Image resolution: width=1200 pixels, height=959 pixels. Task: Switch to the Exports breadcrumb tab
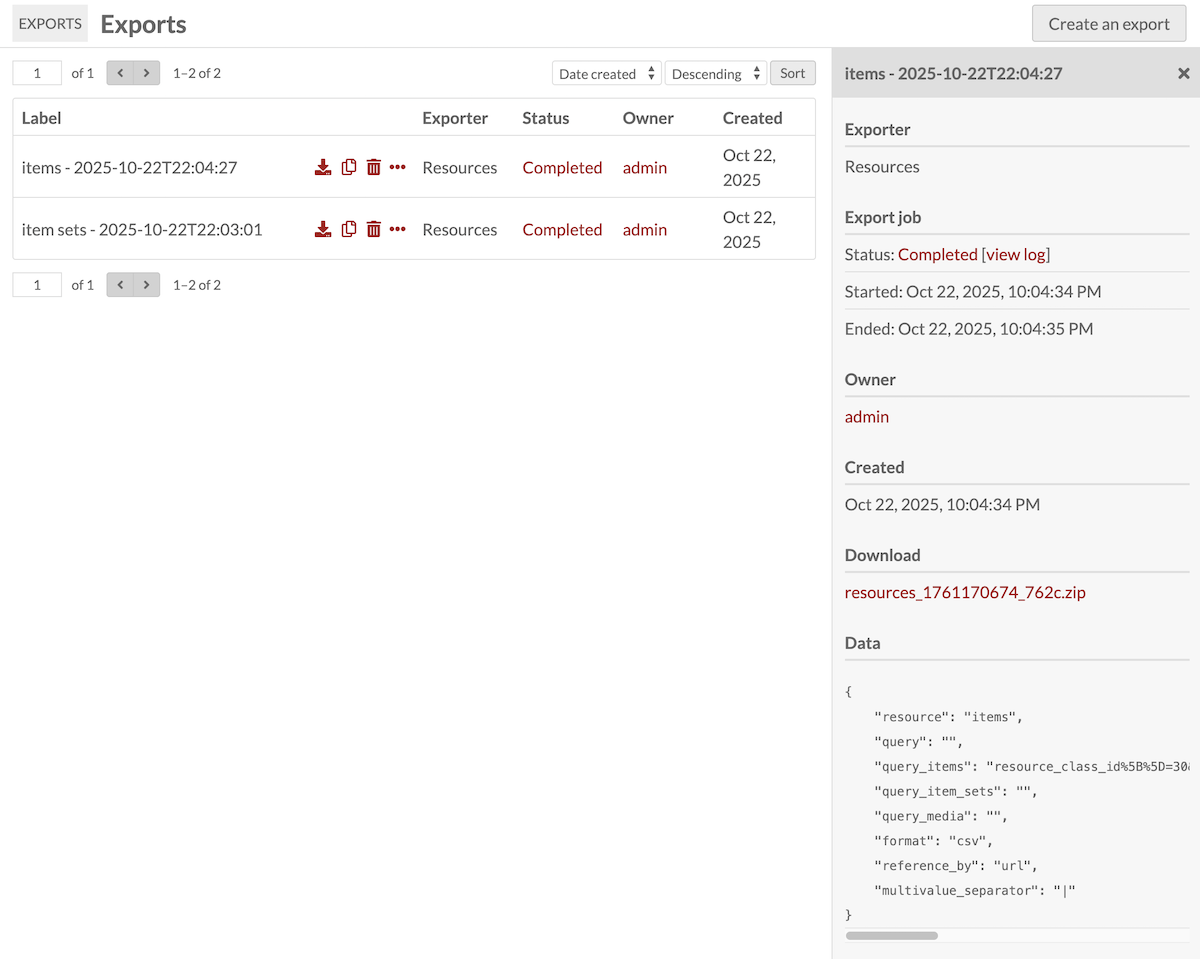tap(49, 22)
